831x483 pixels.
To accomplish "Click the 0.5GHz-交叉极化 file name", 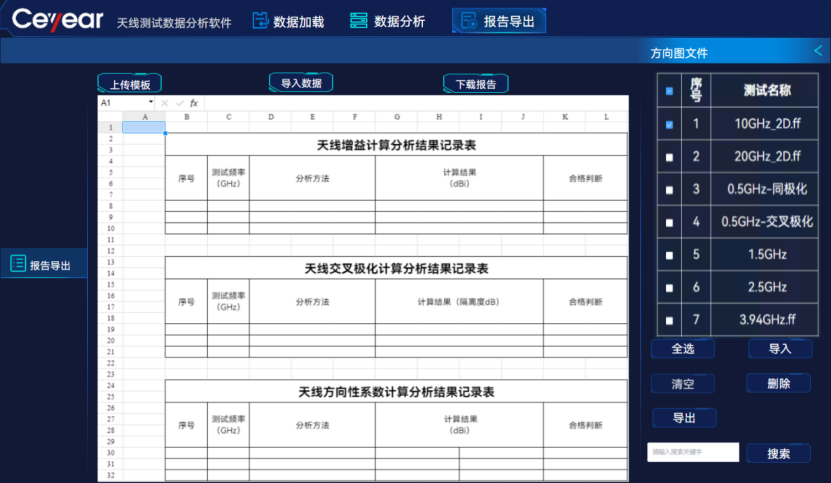I will click(x=767, y=222).
